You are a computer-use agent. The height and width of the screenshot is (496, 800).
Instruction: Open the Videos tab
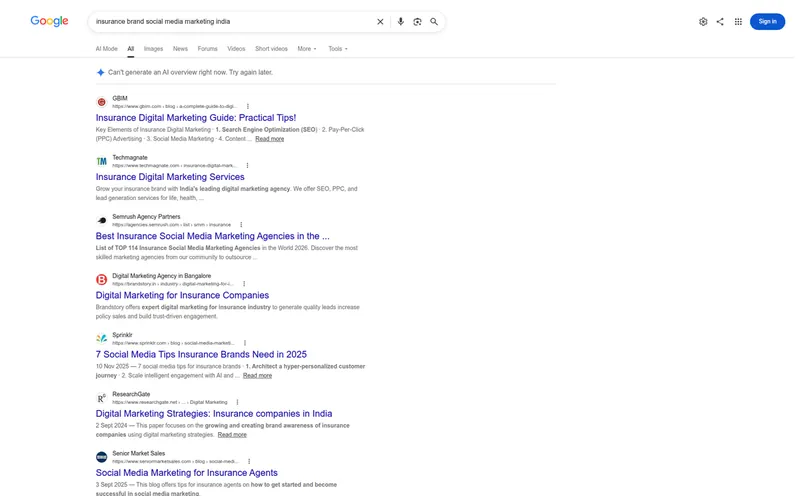(x=236, y=49)
